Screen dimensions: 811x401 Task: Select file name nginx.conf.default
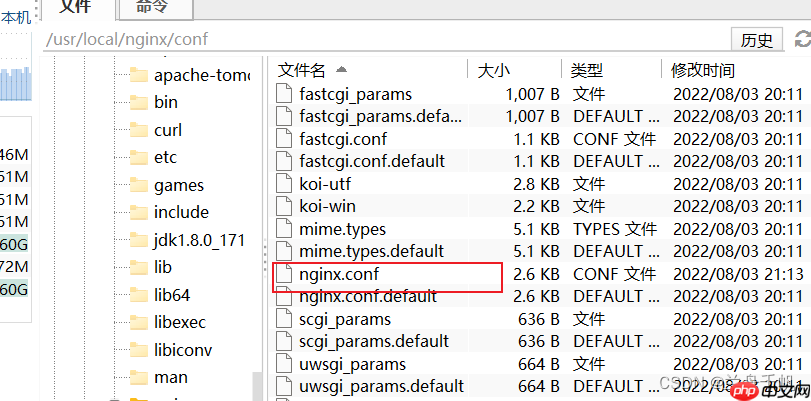(368, 297)
